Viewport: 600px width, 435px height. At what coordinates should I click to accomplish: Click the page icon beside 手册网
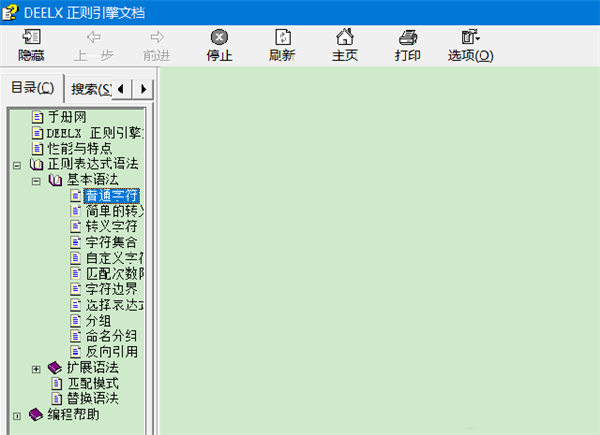pyautogui.click(x=37, y=117)
